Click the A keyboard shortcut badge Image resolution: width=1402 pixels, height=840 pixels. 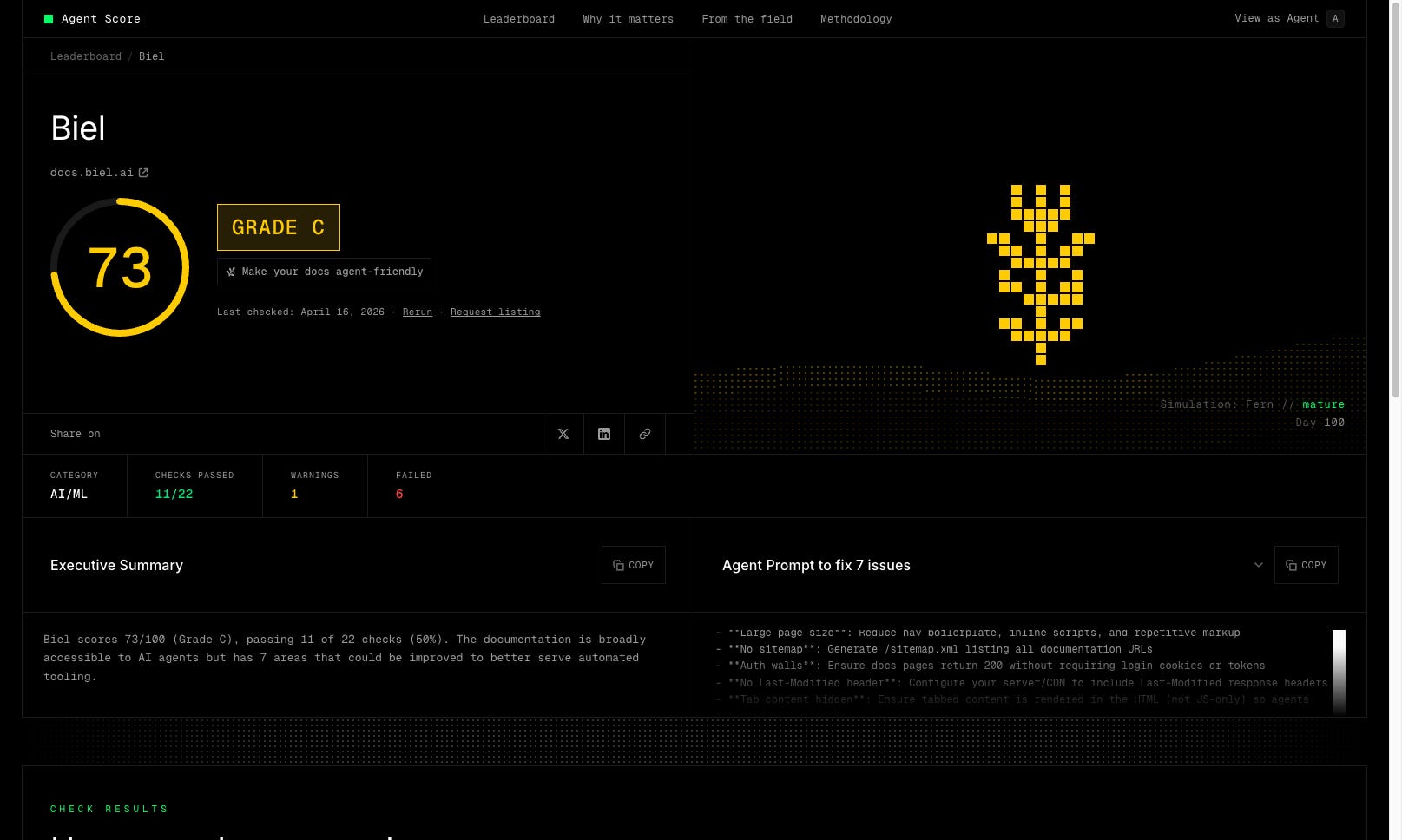tap(1335, 18)
